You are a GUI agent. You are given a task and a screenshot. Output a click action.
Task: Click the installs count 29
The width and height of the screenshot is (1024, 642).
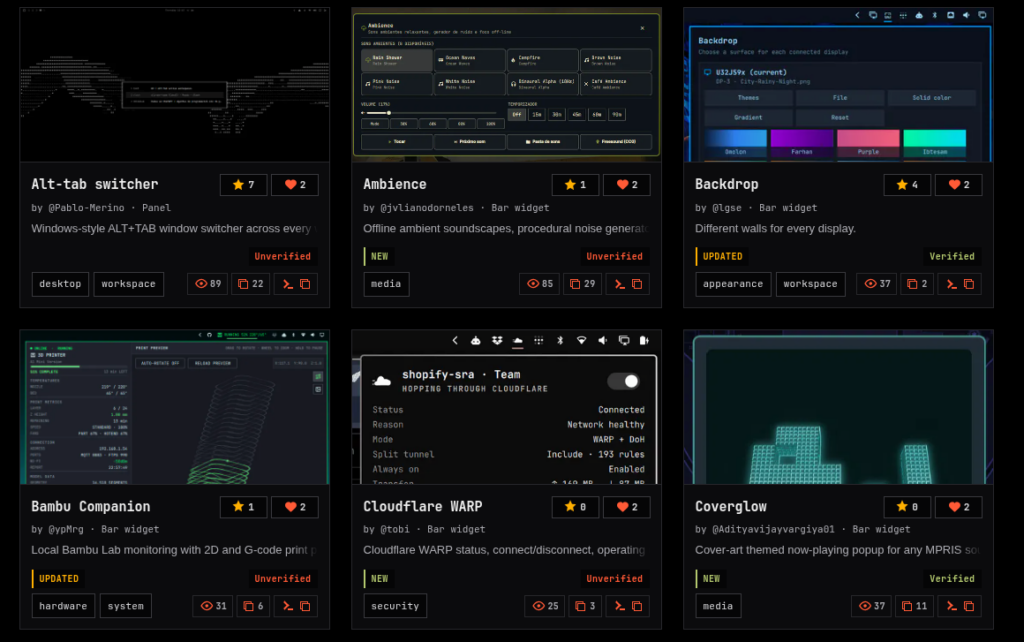pos(582,284)
